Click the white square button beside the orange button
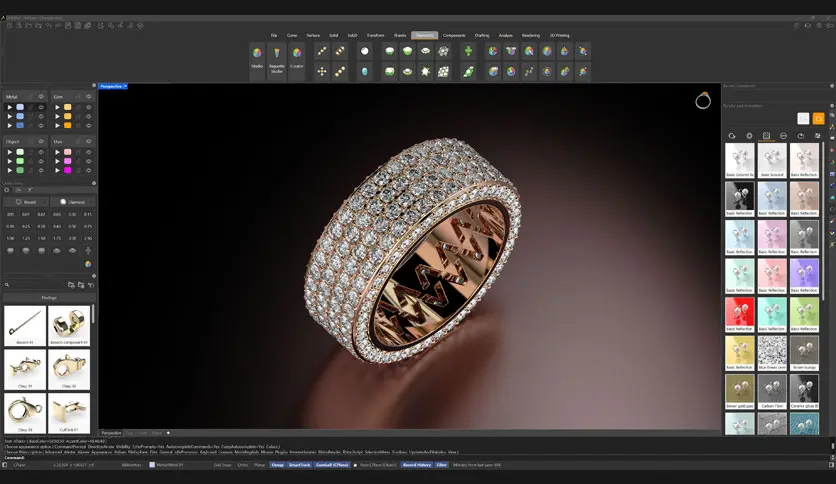Image resolution: width=836 pixels, height=484 pixels. [803, 118]
